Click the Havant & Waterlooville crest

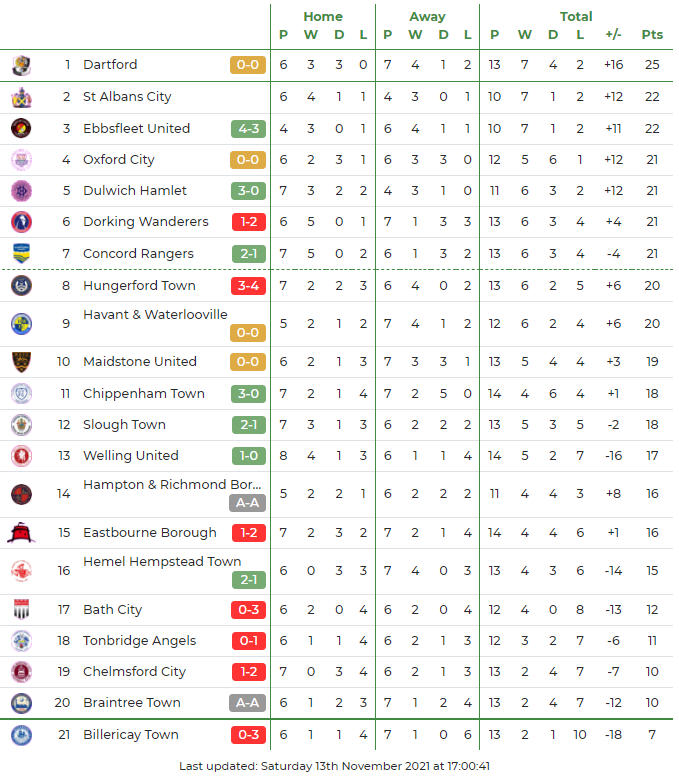tap(21, 323)
